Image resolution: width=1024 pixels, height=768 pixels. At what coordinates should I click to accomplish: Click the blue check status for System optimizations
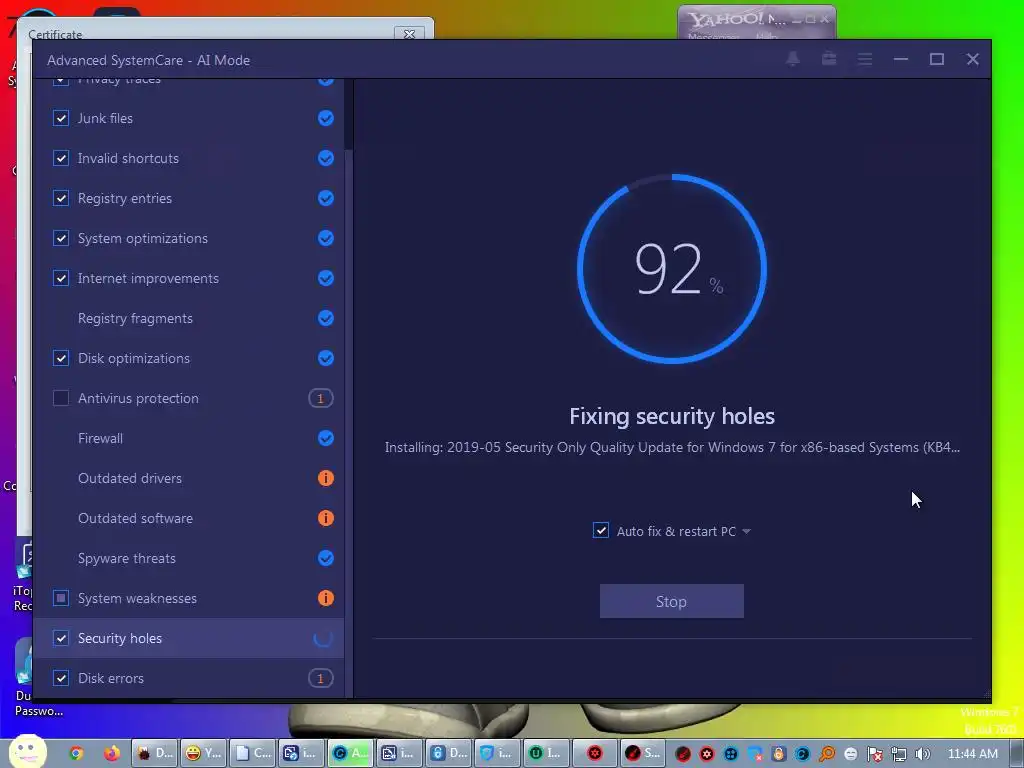coord(325,238)
